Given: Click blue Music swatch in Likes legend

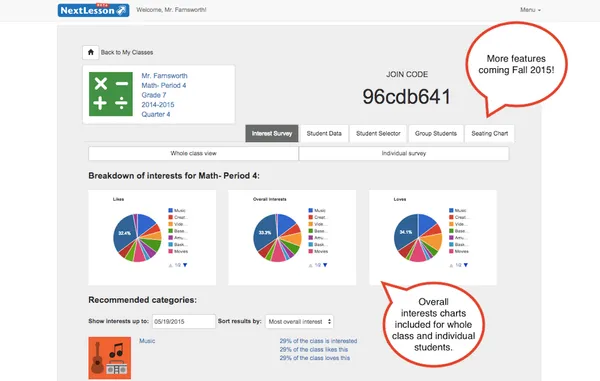Looking at the screenshot, I should pos(170,210).
